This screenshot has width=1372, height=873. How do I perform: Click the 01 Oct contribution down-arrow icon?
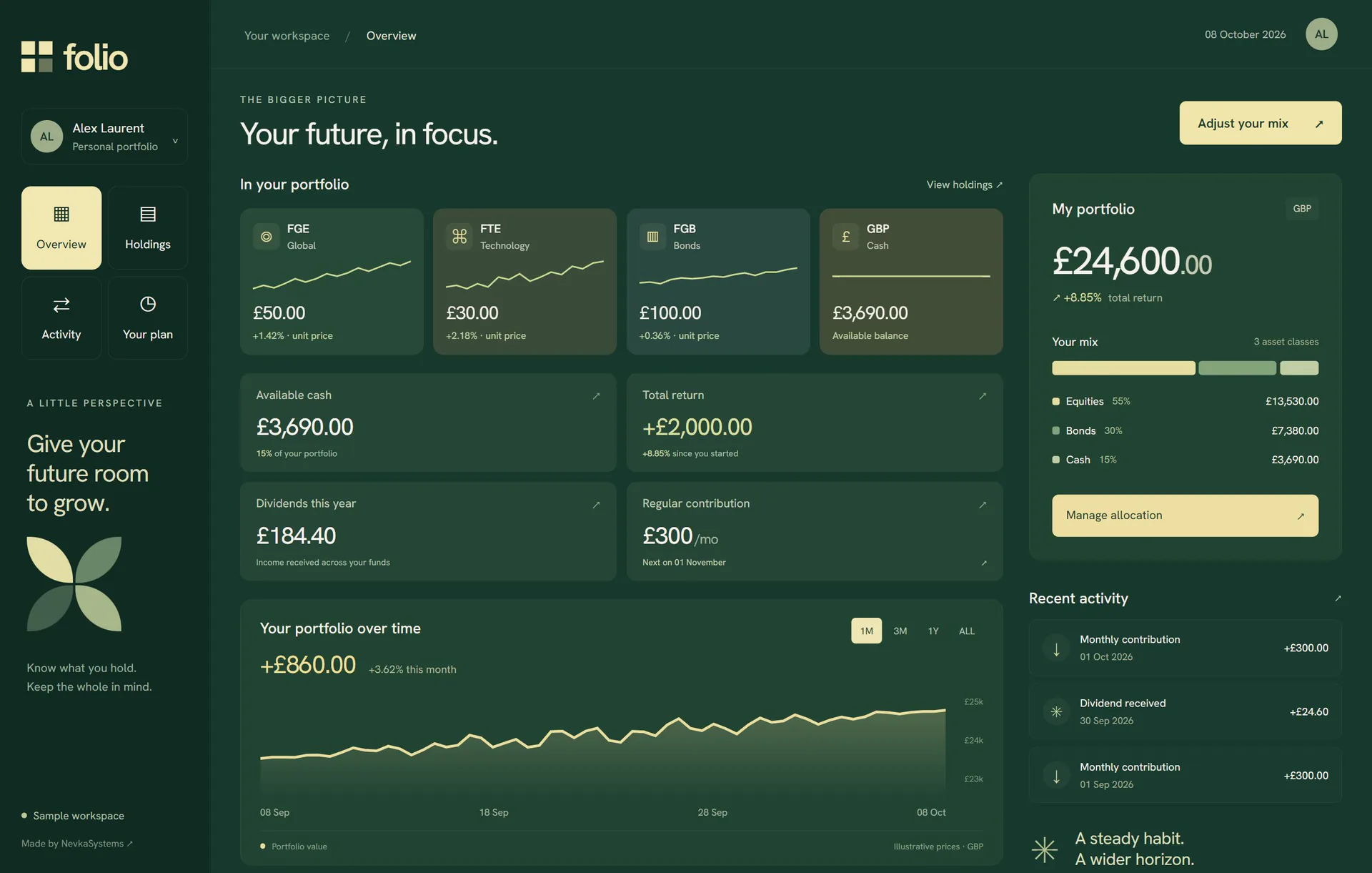[1056, 648]
